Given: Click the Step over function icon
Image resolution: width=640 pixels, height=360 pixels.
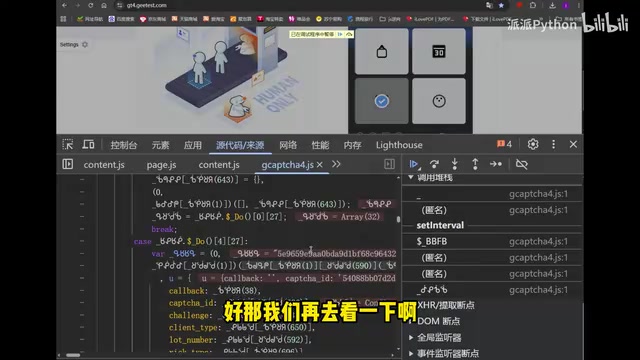Looking at the screenshot, I should [x=434, y=164].
